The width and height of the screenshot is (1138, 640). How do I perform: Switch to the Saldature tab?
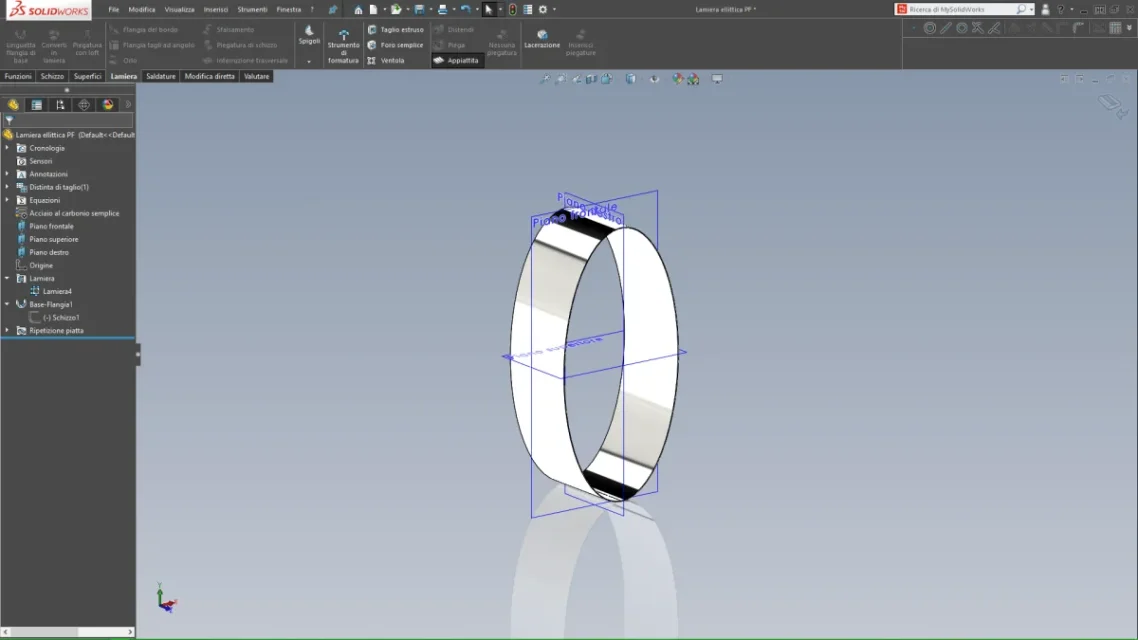click(x=161, y=76)
